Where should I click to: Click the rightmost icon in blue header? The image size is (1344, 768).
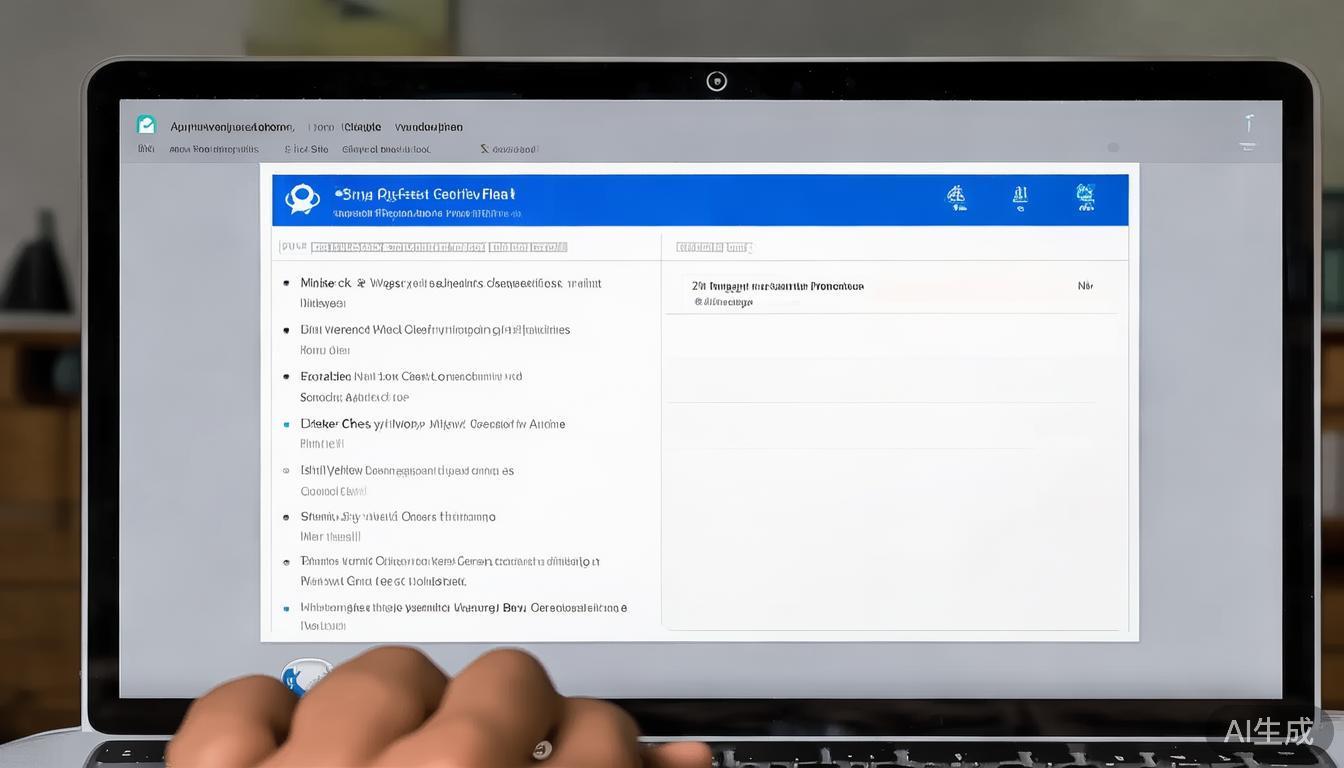pos(1085,197)
